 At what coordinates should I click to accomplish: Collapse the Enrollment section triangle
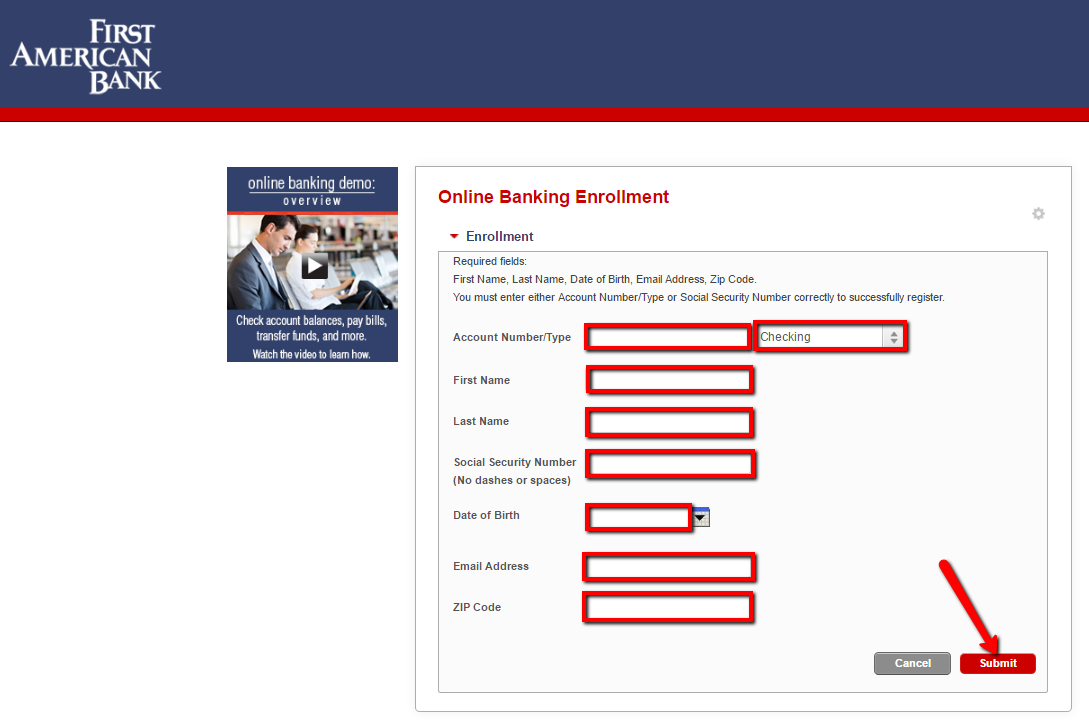(x=454, y=237)
